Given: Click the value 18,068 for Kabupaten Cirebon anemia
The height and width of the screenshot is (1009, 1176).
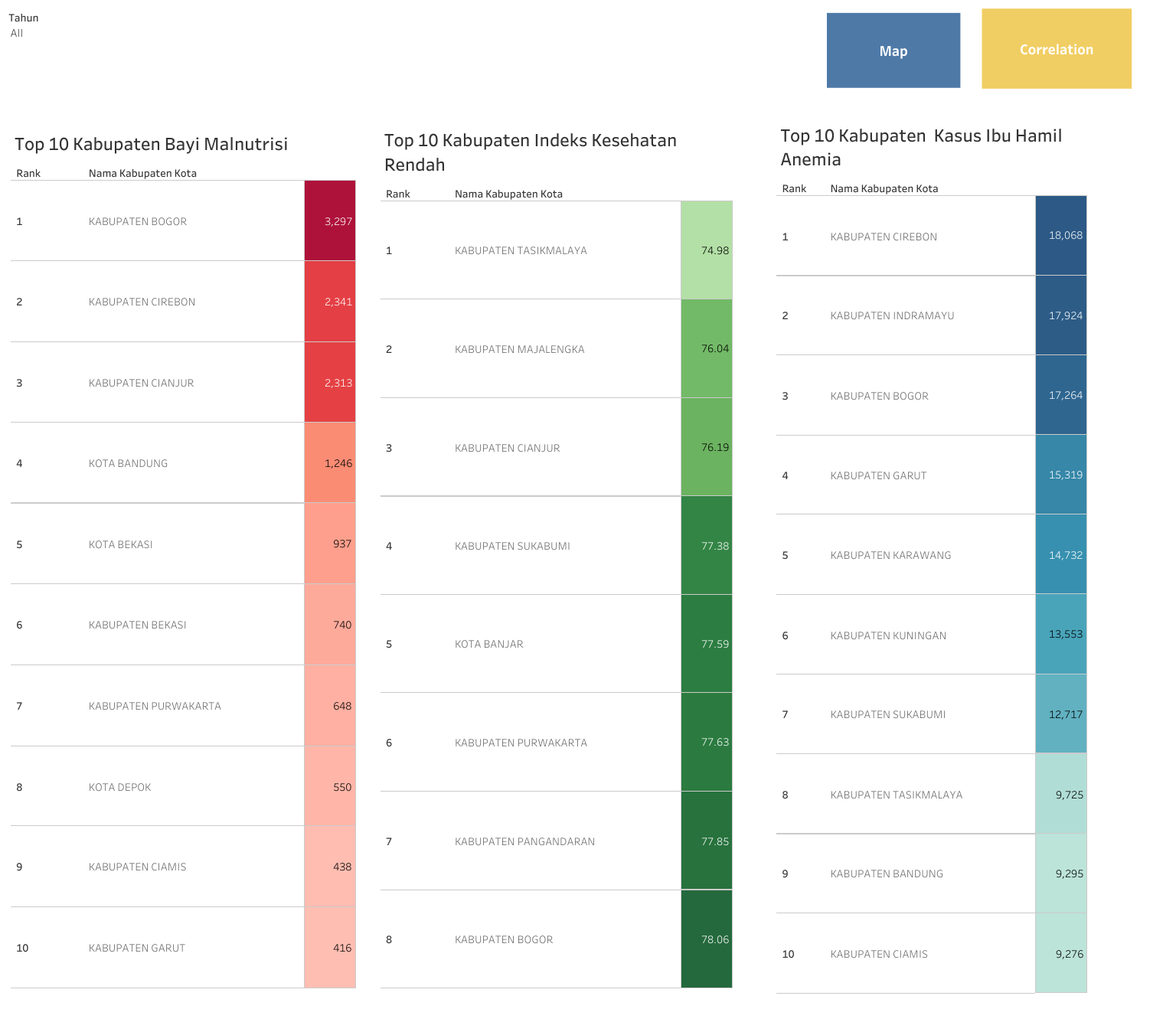Looking at the screenshot, I should tap(1061, 236).
